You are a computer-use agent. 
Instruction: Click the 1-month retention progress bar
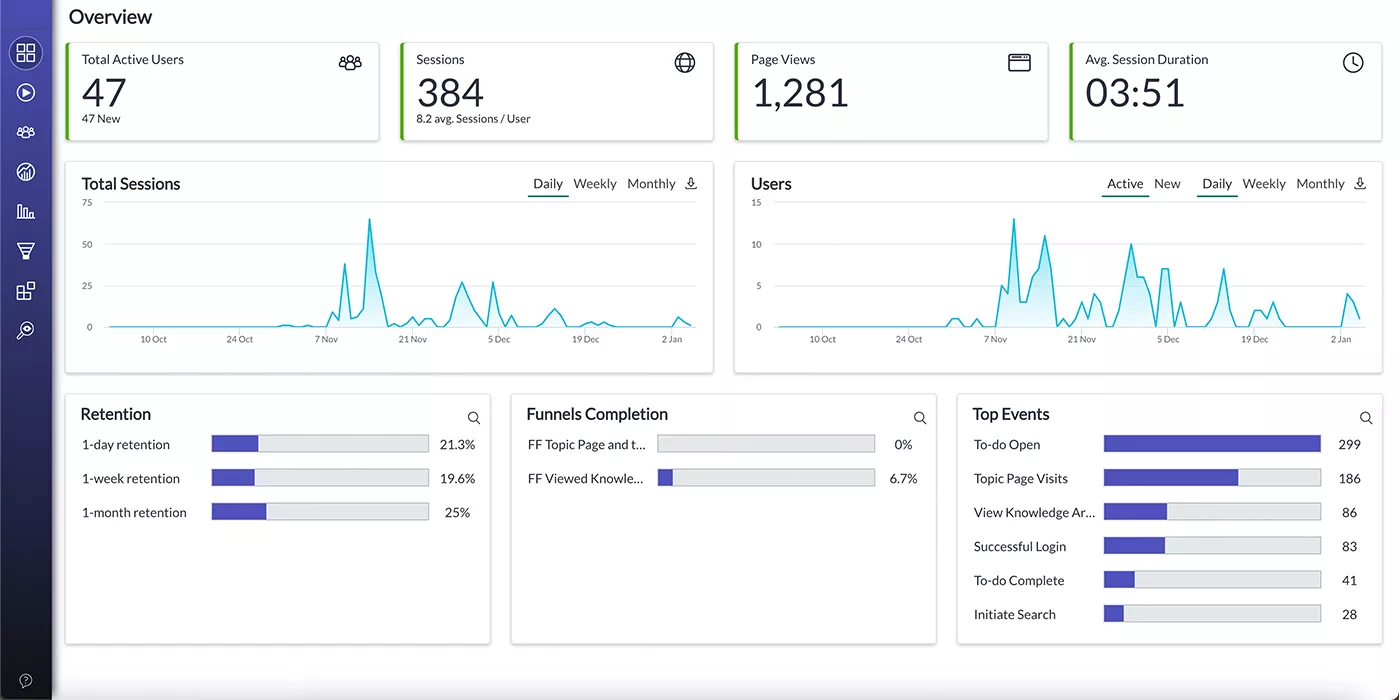click(320, 511)
